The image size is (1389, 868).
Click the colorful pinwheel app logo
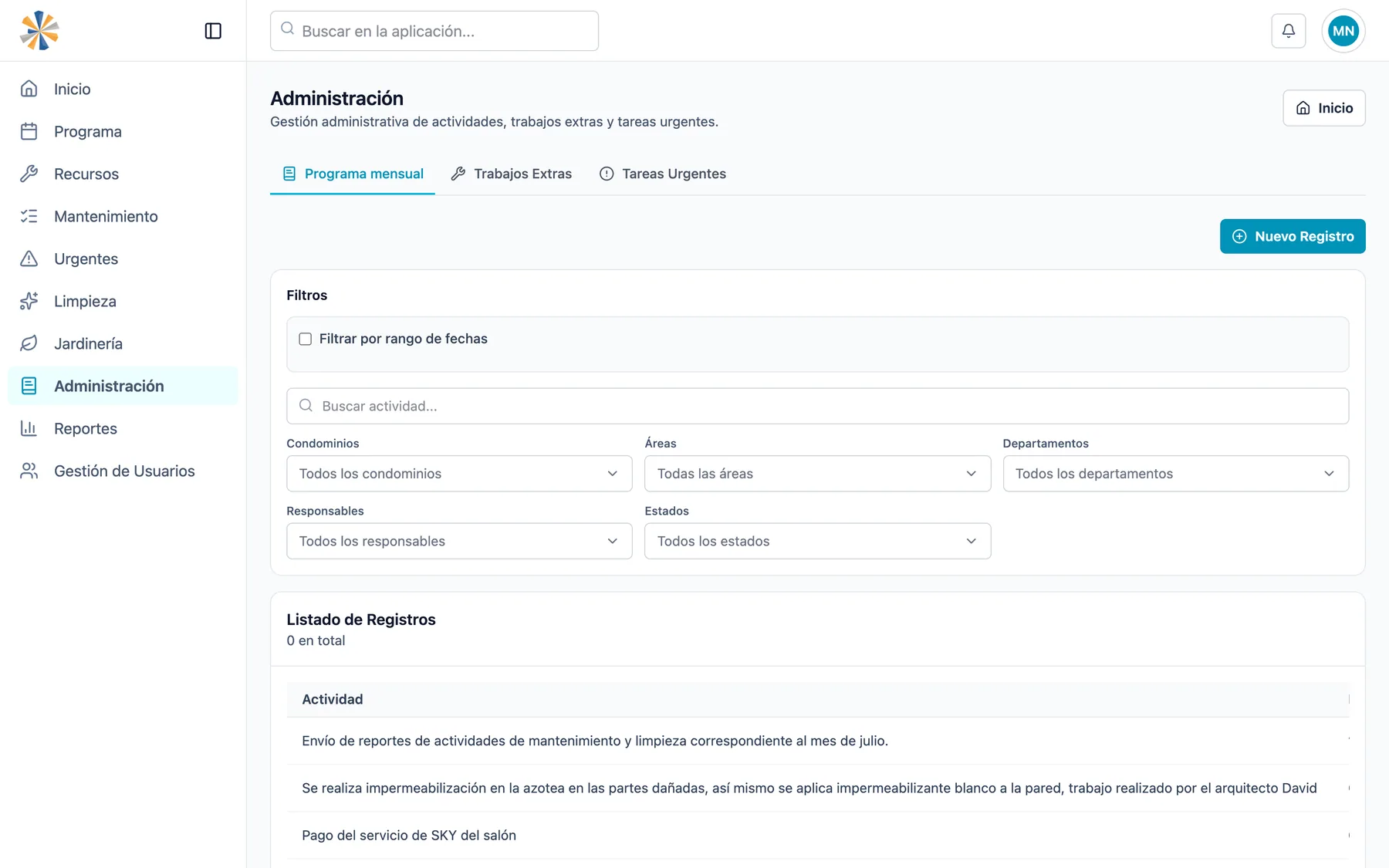click(39, 31)
